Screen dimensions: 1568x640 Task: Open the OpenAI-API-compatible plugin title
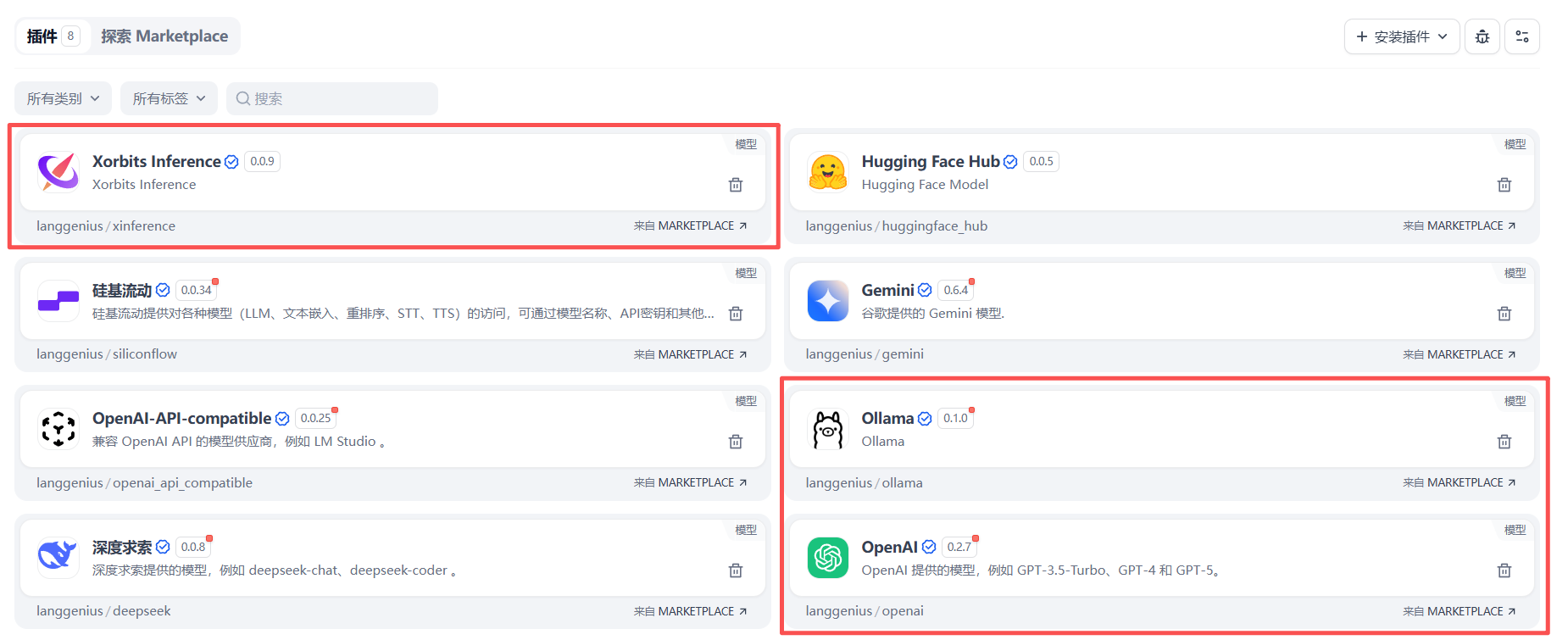(x=182, y=418)
